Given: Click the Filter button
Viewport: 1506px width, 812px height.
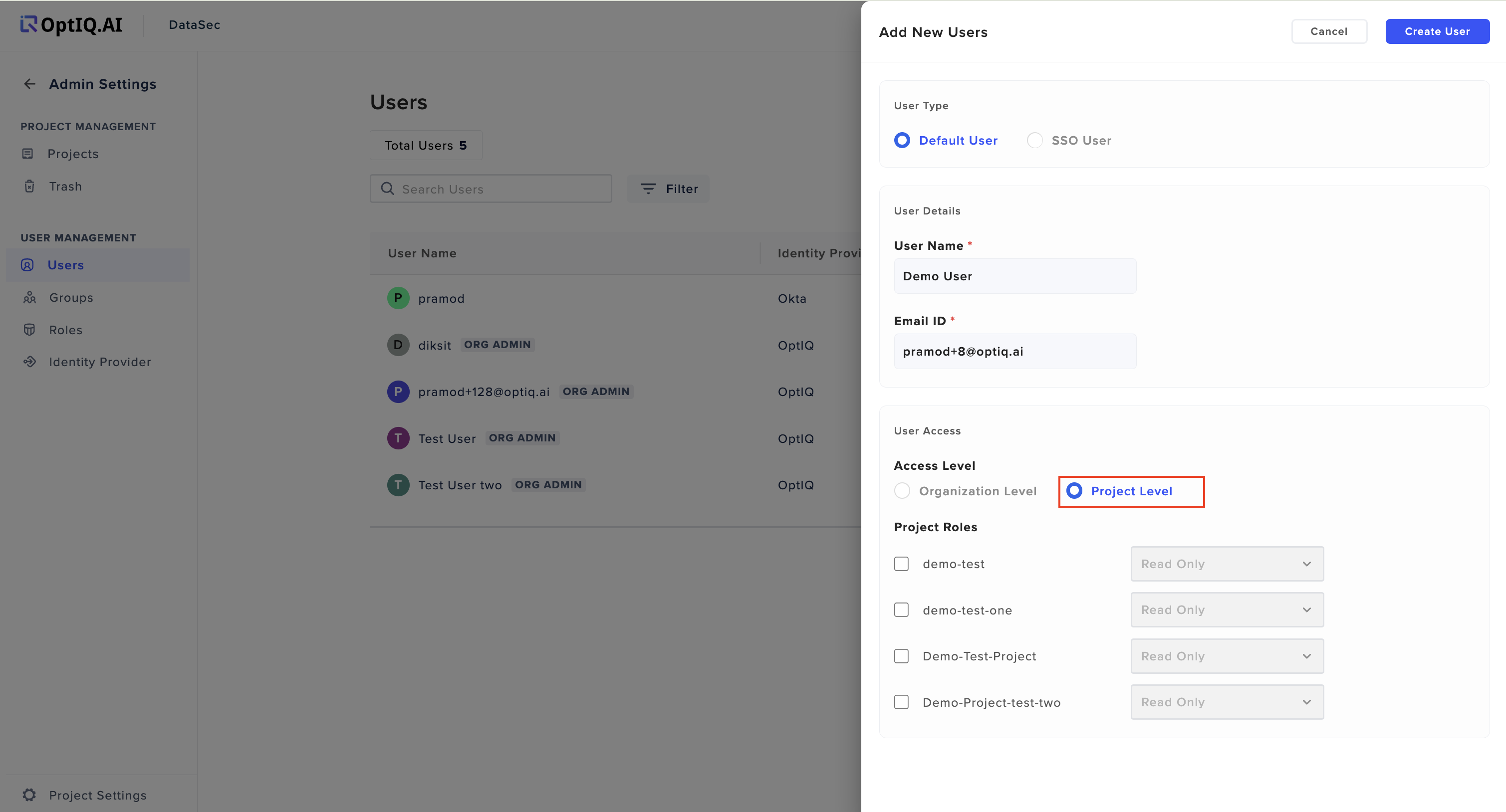Looking at the screenshot, I should tap(668, 189).
